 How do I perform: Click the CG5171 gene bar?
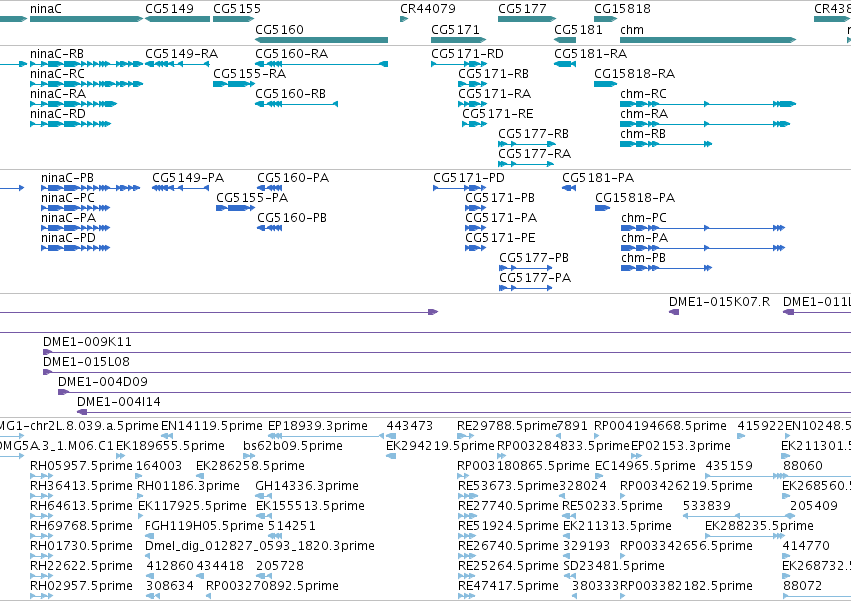(x=458, y=40)
